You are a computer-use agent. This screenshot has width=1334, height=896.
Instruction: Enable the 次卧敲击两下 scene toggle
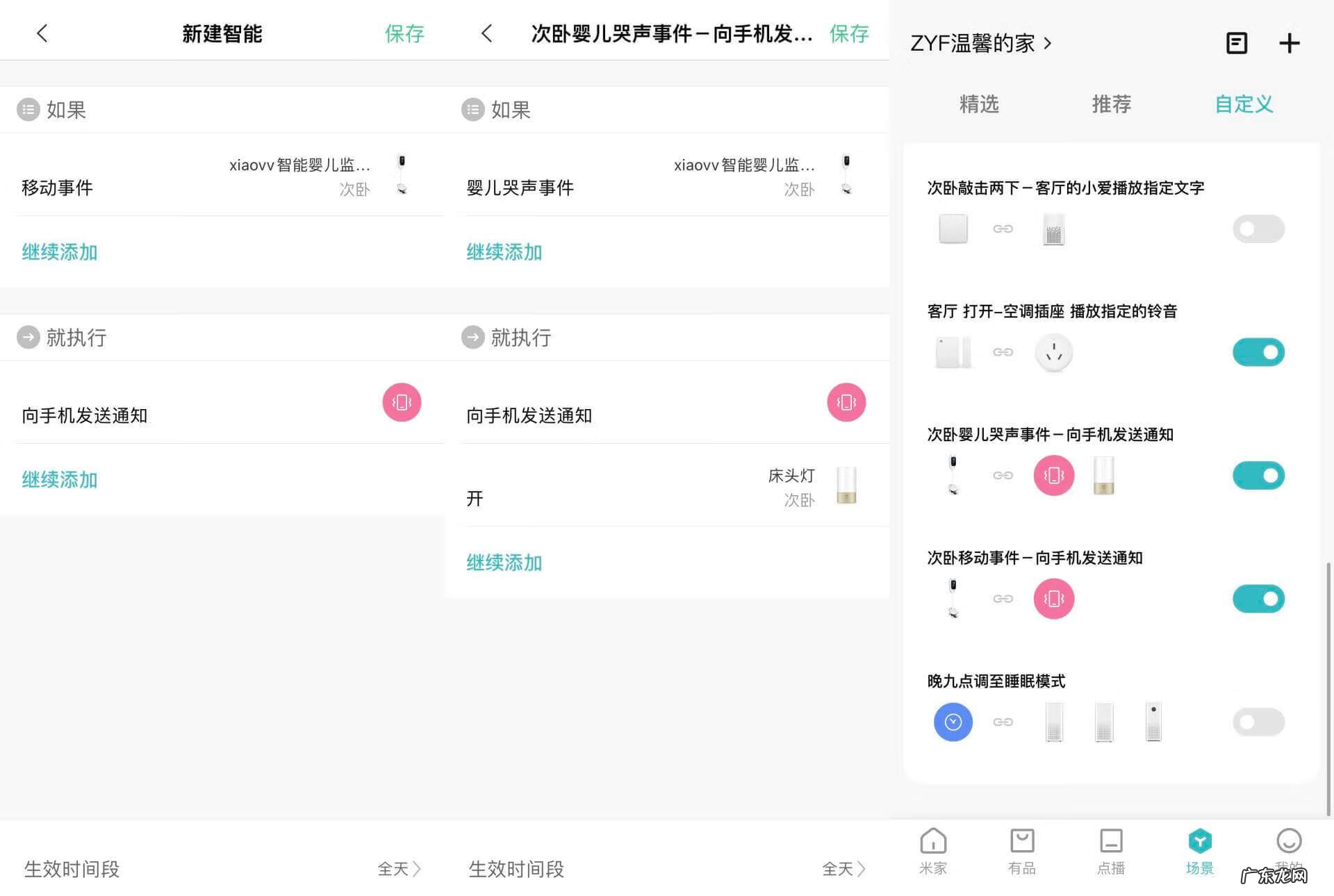point(1258,229)
